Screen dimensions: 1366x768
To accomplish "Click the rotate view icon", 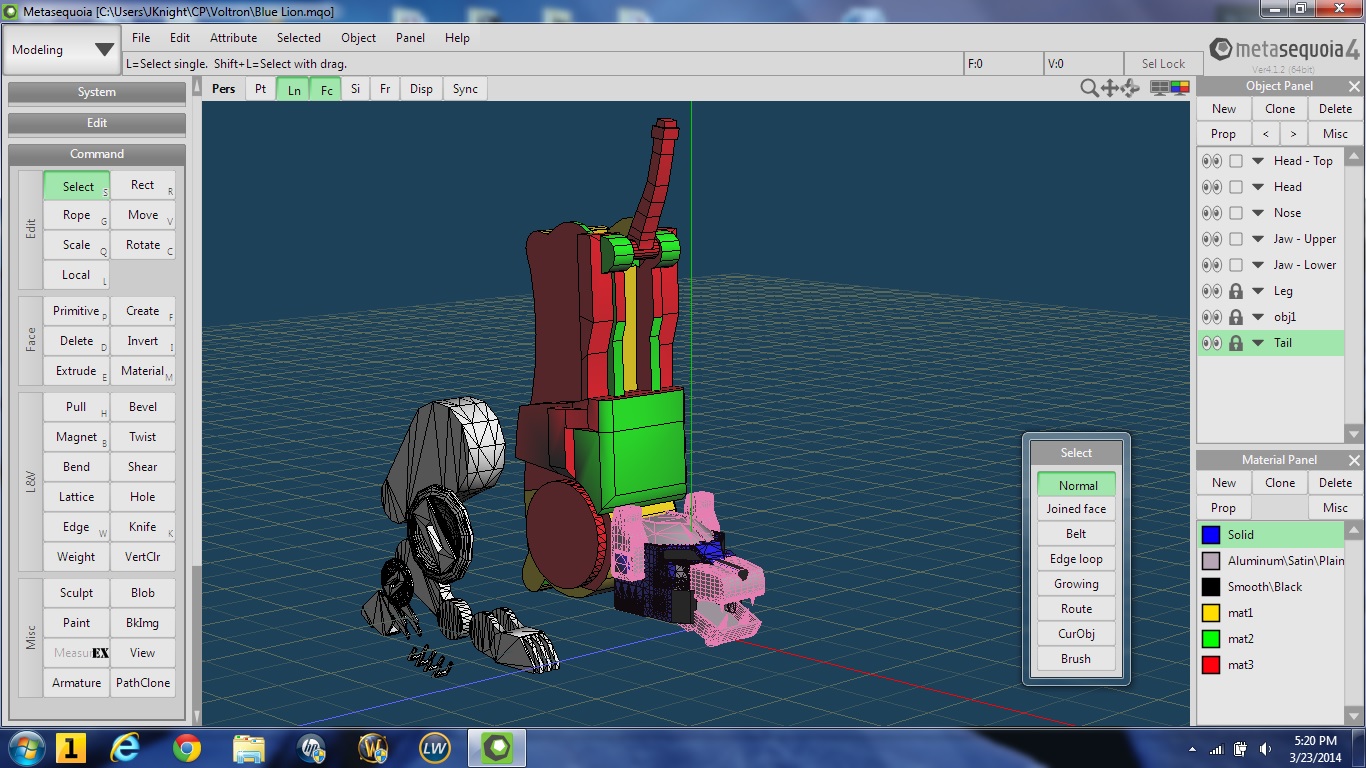I will click(1131, 88).
